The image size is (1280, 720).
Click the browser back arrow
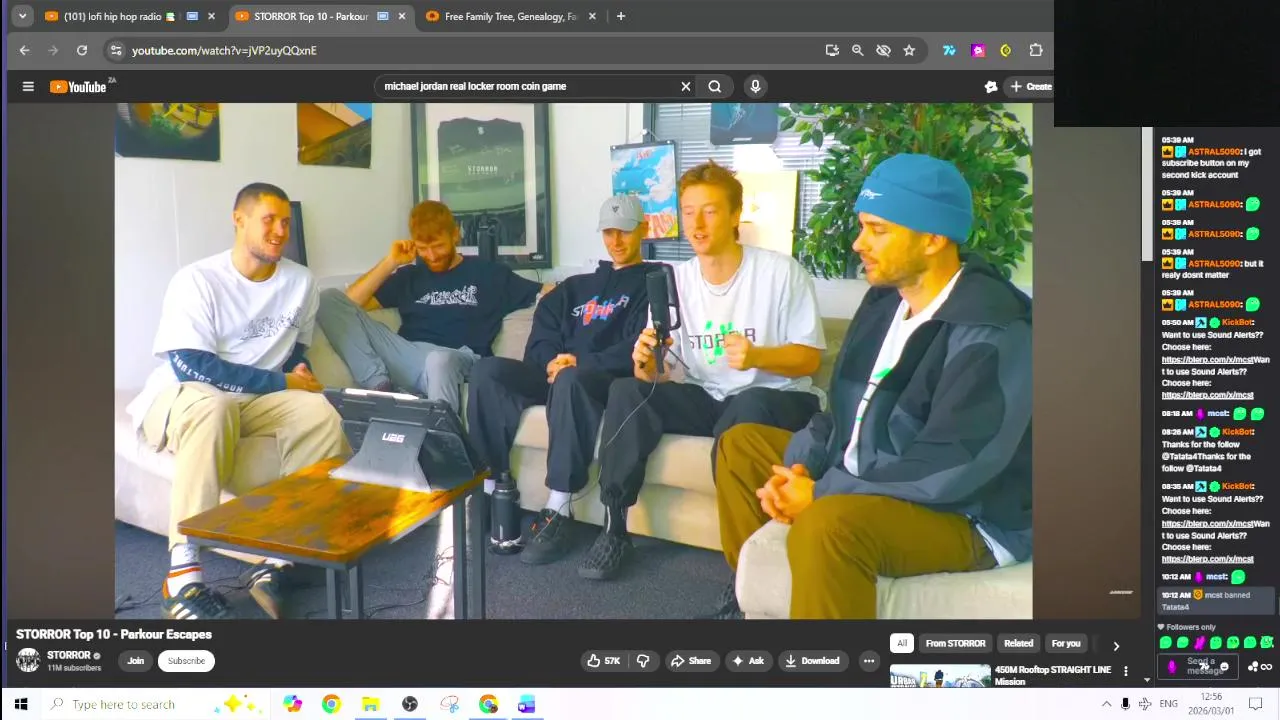[25, 50]
